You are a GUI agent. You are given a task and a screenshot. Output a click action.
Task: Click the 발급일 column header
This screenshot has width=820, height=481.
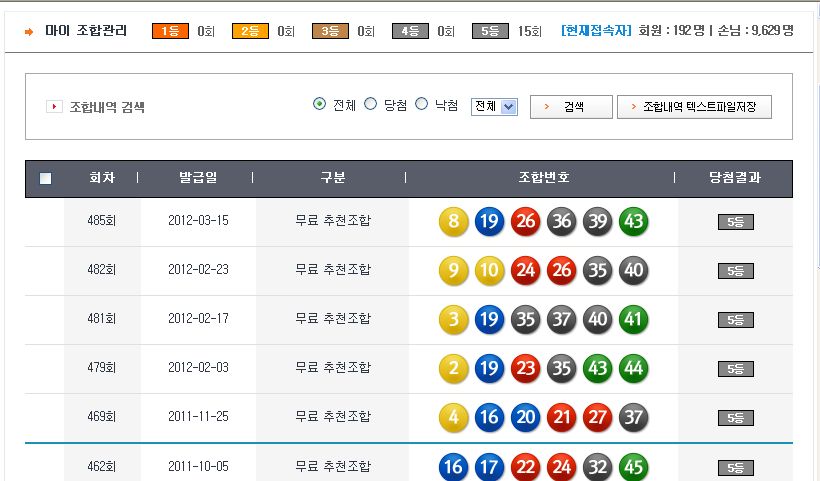(198, 178)
